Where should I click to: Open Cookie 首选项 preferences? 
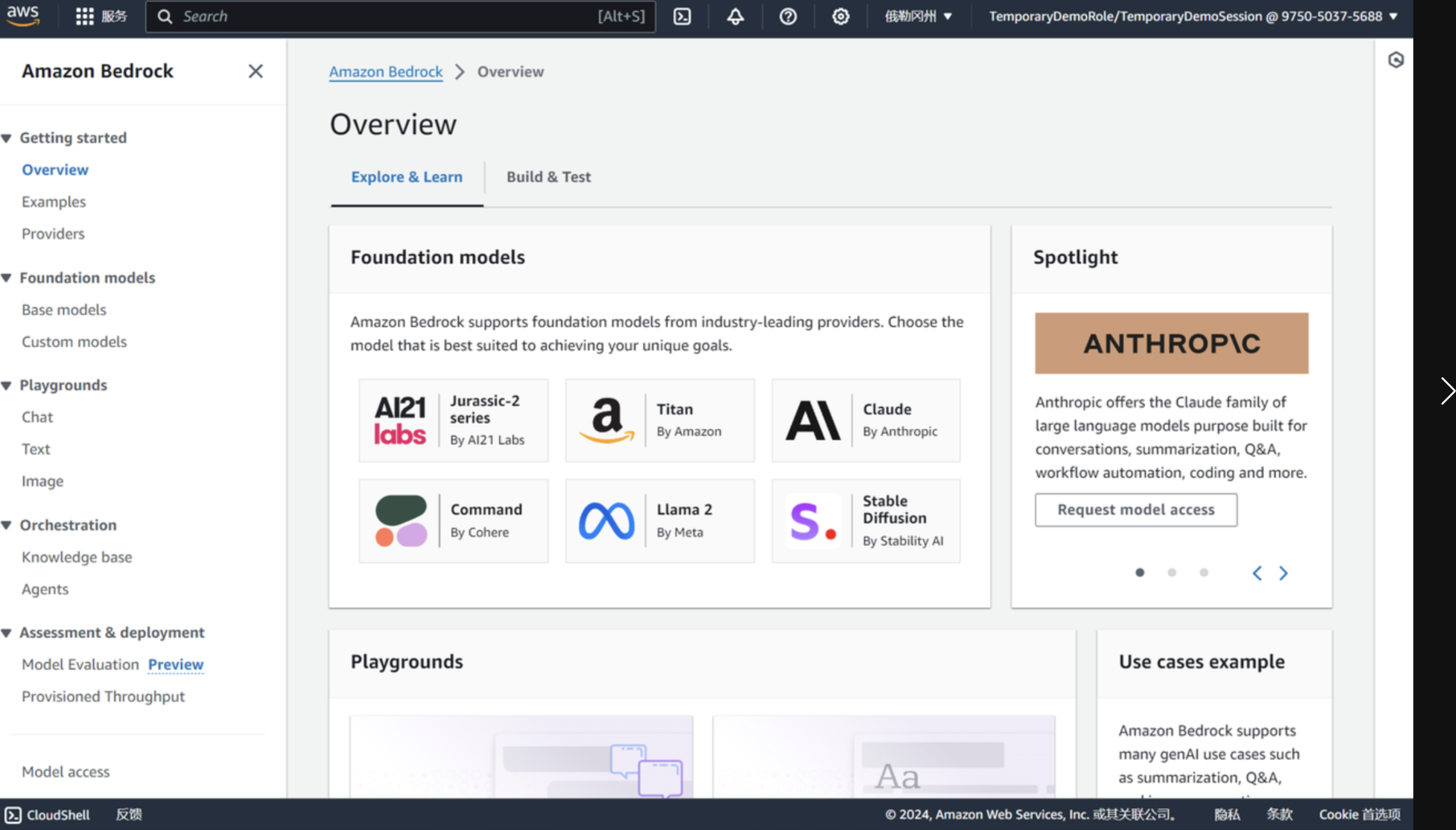click(x=1359, y=815)
